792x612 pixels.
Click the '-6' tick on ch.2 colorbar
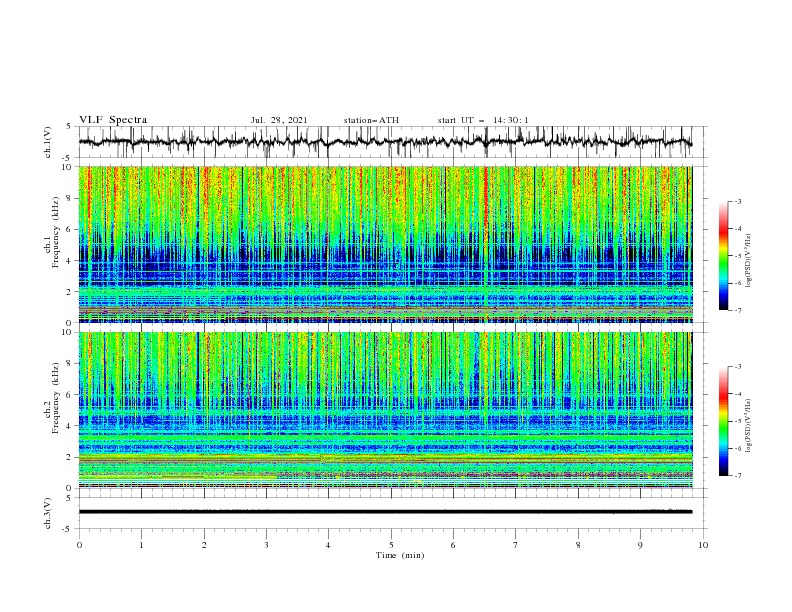737,448
